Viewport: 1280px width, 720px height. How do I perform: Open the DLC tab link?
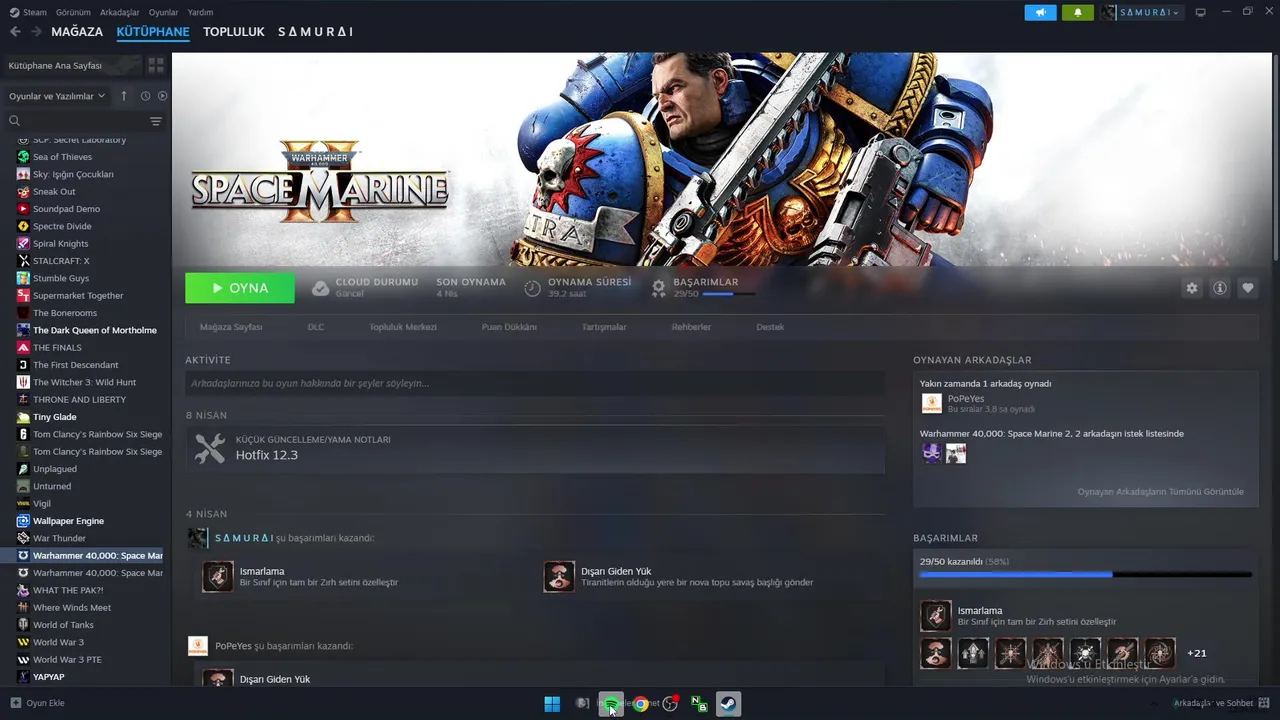pos(316,327)
